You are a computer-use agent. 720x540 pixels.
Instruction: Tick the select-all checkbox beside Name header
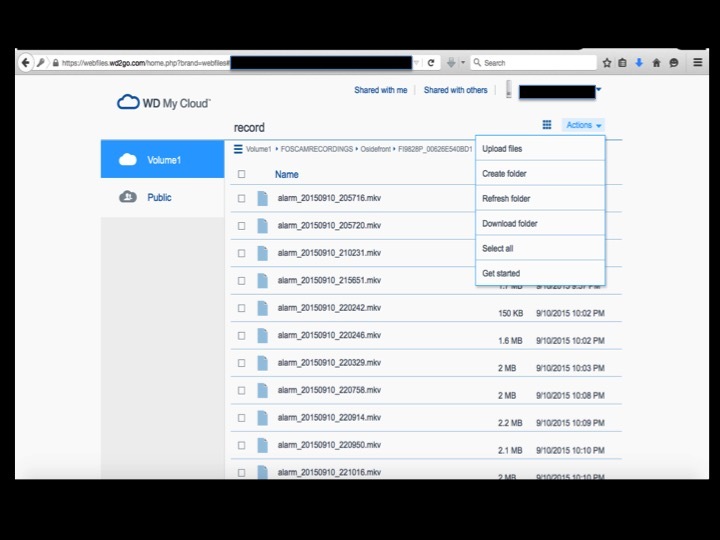[x=242, y=174]
